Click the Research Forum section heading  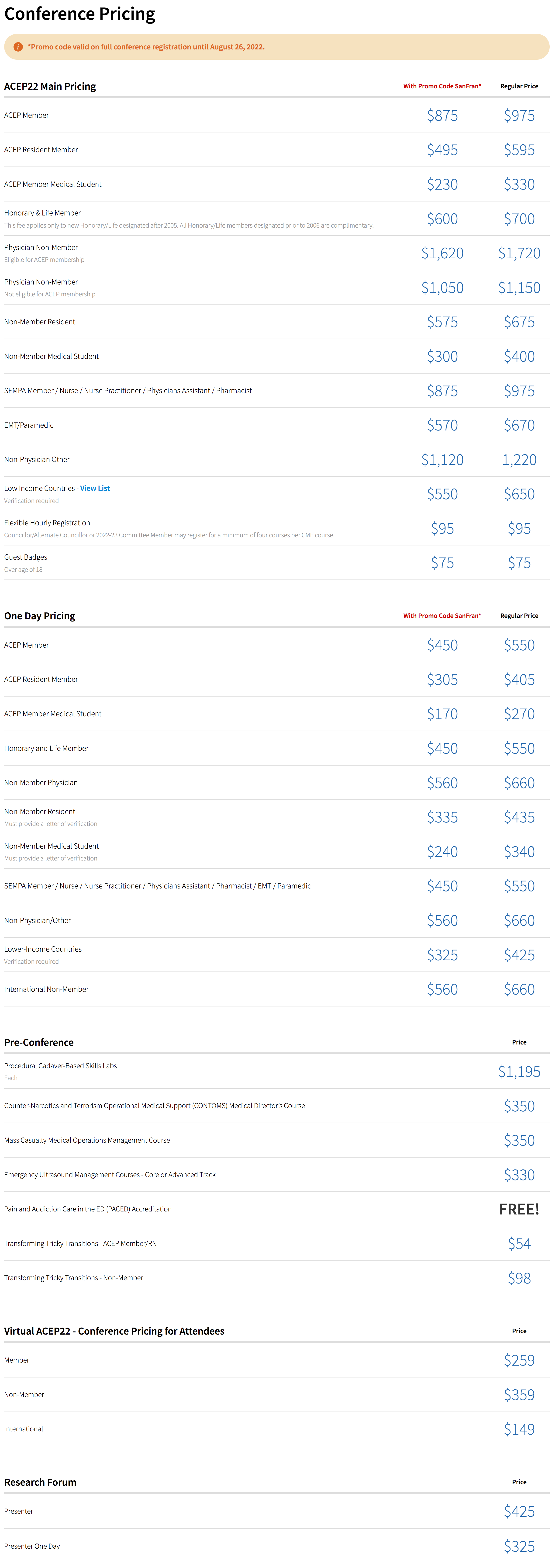pyautogui.click(x=40, y=1482)
